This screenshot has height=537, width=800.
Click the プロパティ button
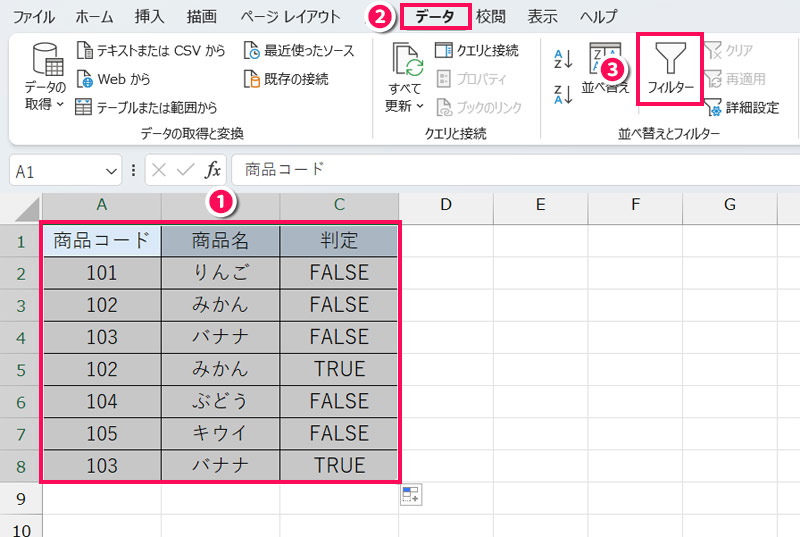point(471,79)
